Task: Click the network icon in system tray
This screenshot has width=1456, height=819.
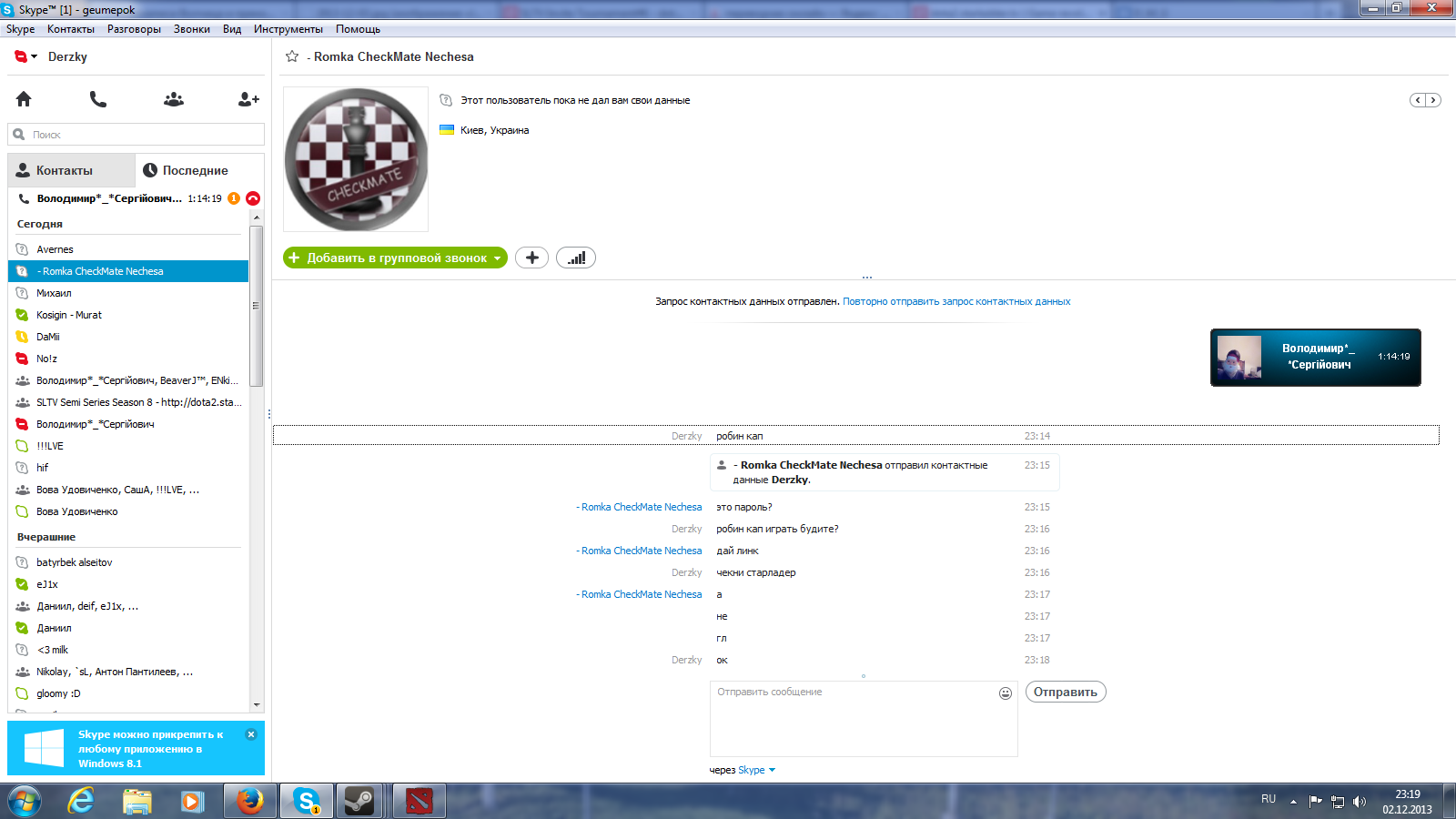Action: click(x=1338, y=802)
